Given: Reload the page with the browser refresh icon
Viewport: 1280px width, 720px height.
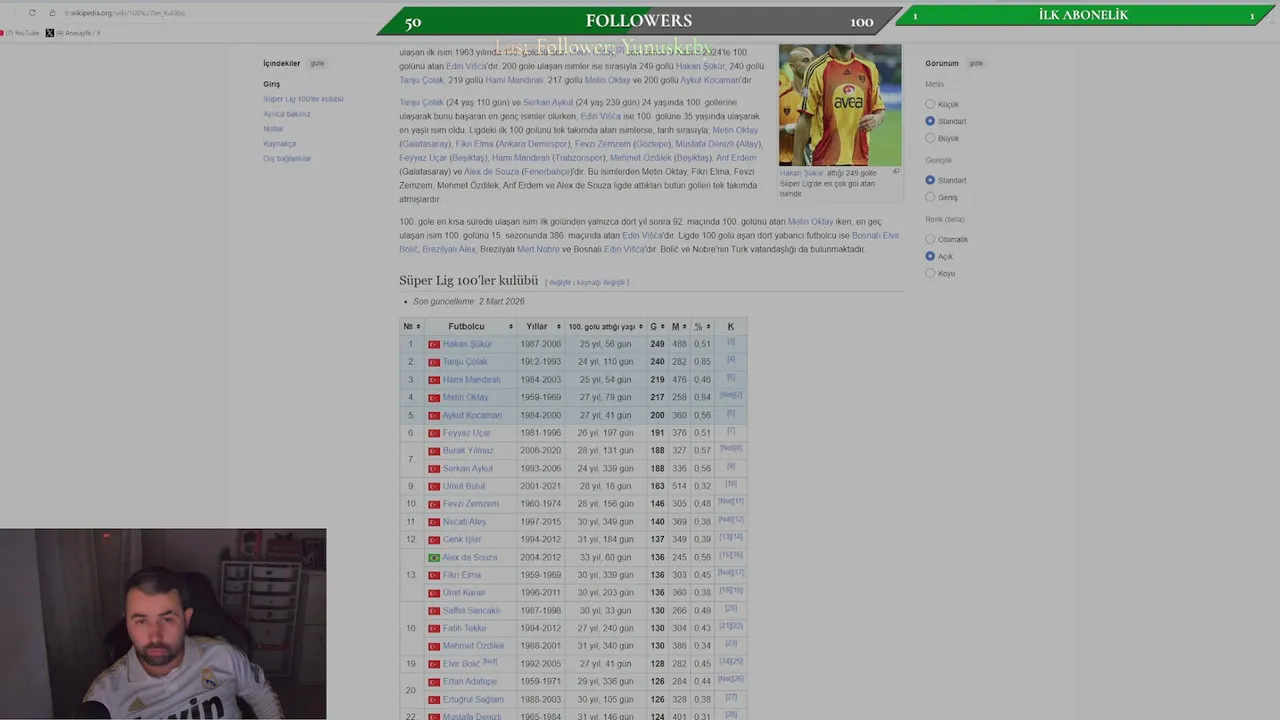Looking at the screenshot, I should (32, 13).
